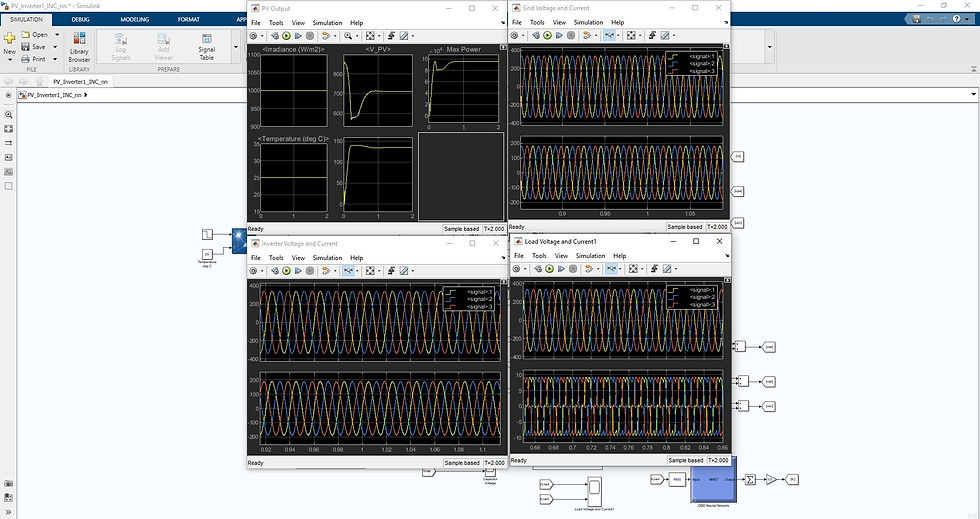Expand measurements dropdown in PV Output scope
This screenshot has height=519, width=980.
point(412,36)
